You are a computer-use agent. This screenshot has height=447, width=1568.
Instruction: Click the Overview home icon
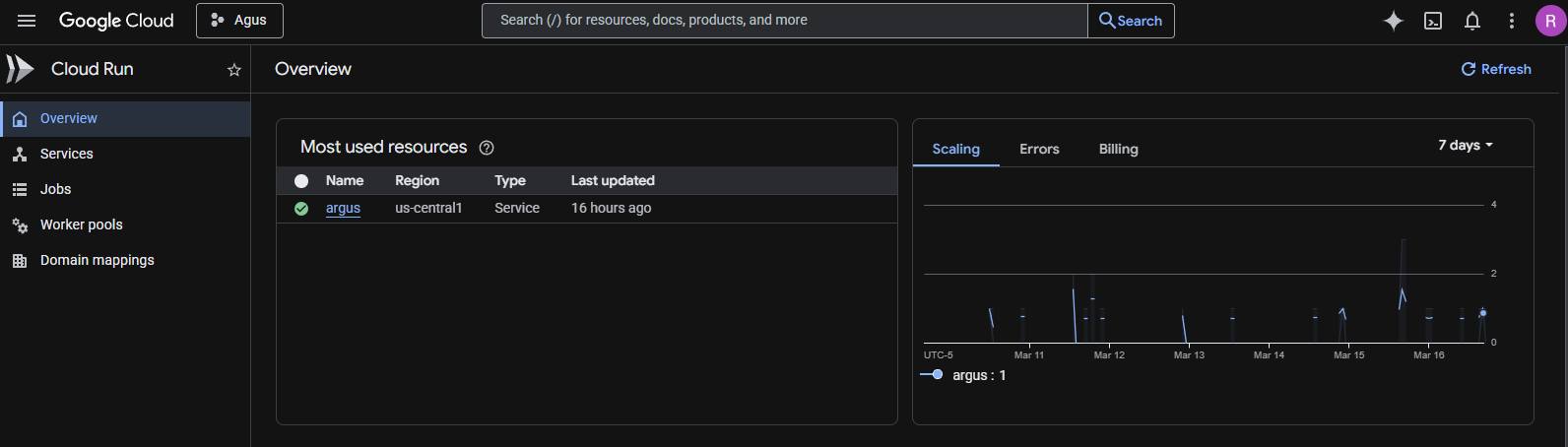coord(20,119)
